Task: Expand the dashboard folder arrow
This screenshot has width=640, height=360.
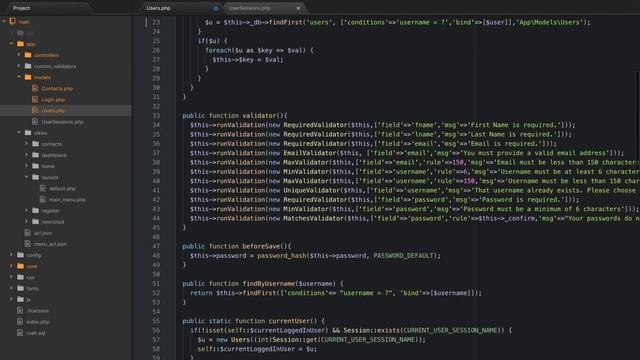Action: (27, 155)
